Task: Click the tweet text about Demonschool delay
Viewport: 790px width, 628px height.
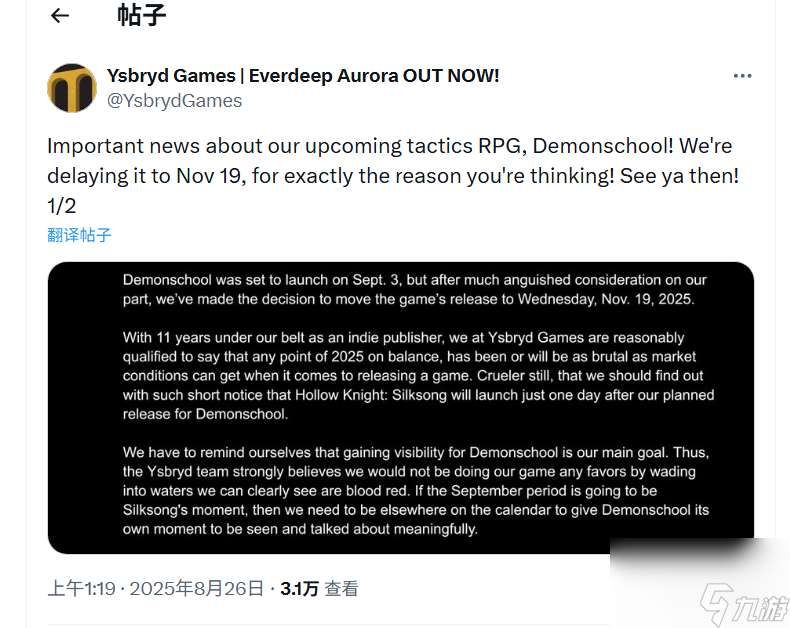Action: (x=393, y=161)
